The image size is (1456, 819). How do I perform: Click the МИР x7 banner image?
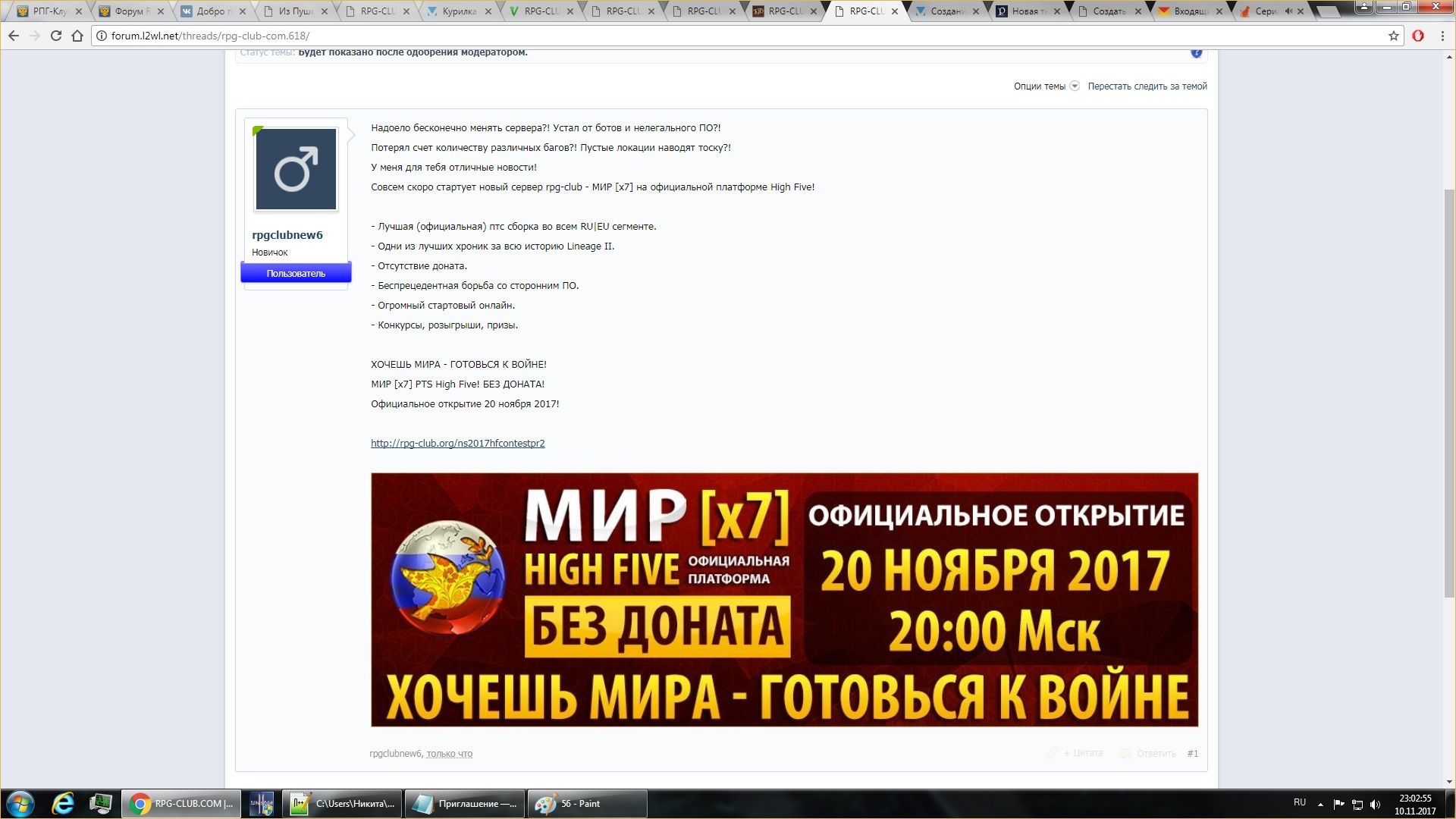point(784,599)
